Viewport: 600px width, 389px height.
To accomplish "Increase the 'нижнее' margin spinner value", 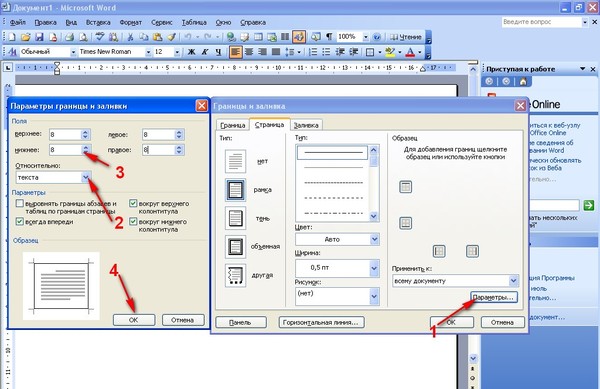I will click(86, 146).
